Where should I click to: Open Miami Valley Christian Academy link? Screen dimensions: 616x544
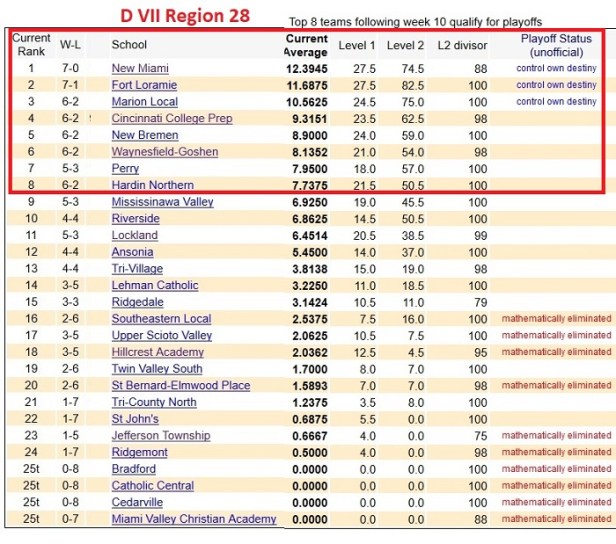(x=193, y=519)
